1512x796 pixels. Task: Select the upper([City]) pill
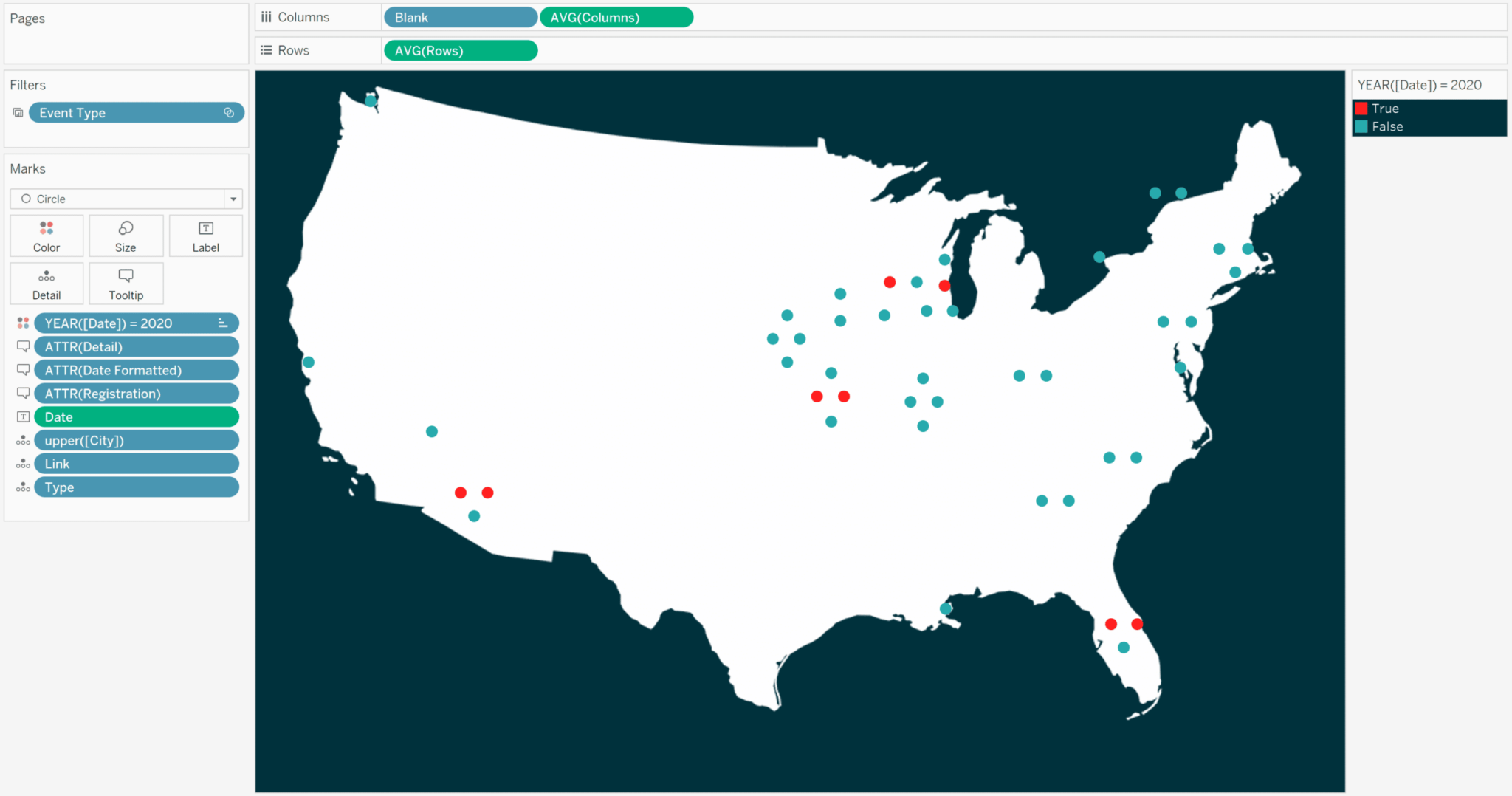136,440
